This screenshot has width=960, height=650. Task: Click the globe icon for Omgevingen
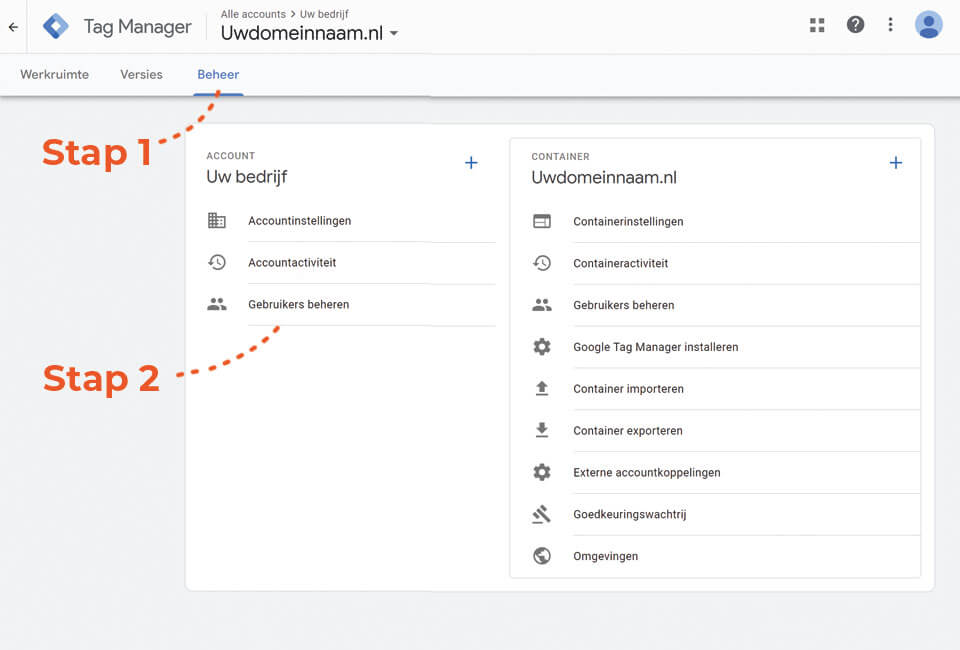coord(542,556)
